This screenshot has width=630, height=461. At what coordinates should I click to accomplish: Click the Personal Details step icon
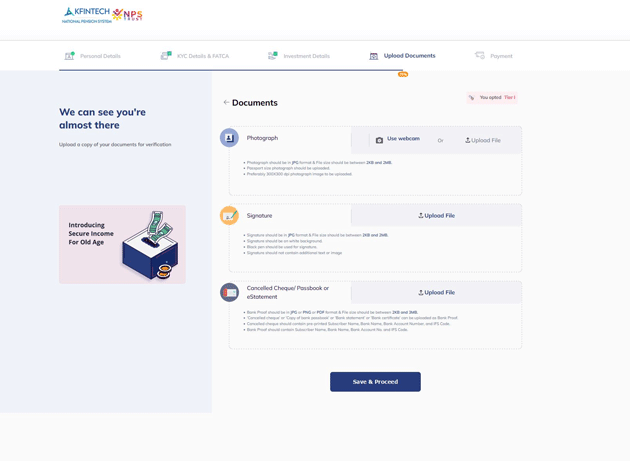click(69, 56)
